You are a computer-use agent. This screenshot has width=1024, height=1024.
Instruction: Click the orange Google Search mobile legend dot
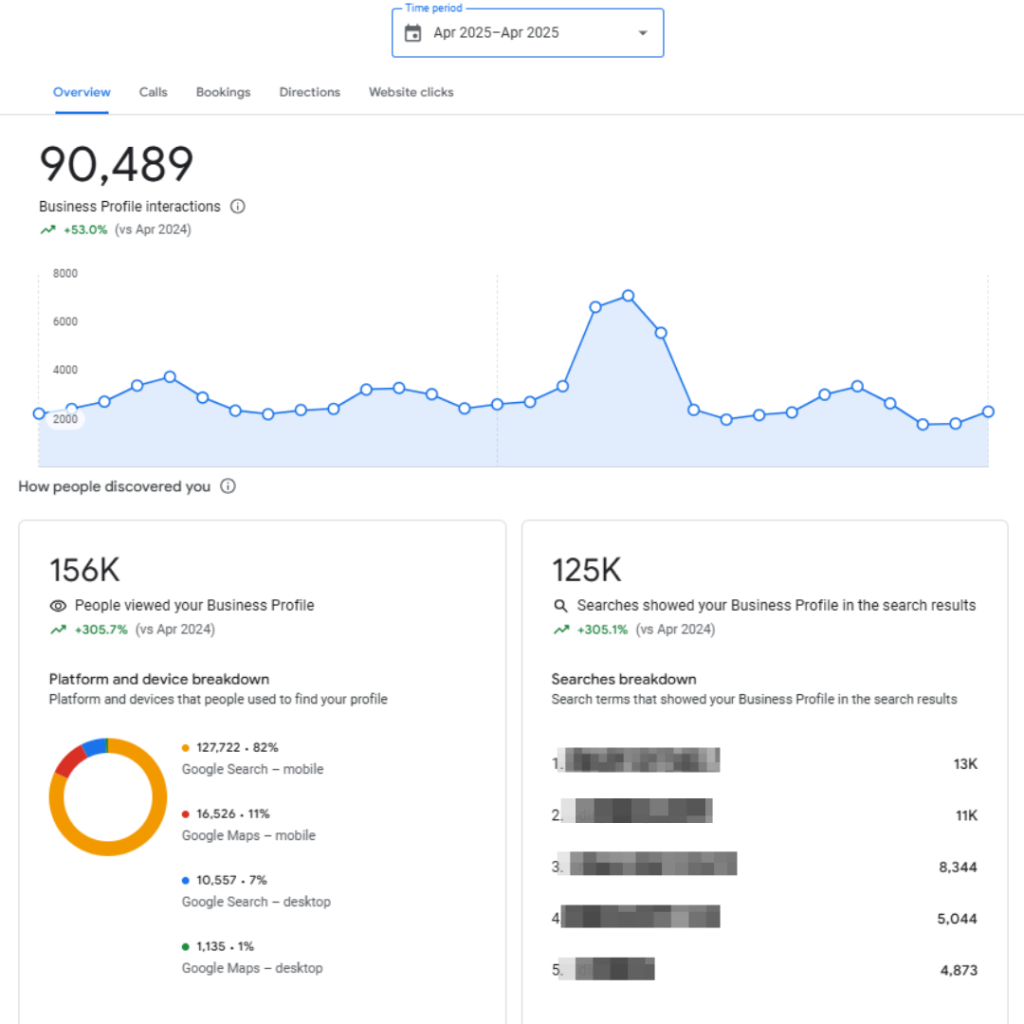(185, 748)
